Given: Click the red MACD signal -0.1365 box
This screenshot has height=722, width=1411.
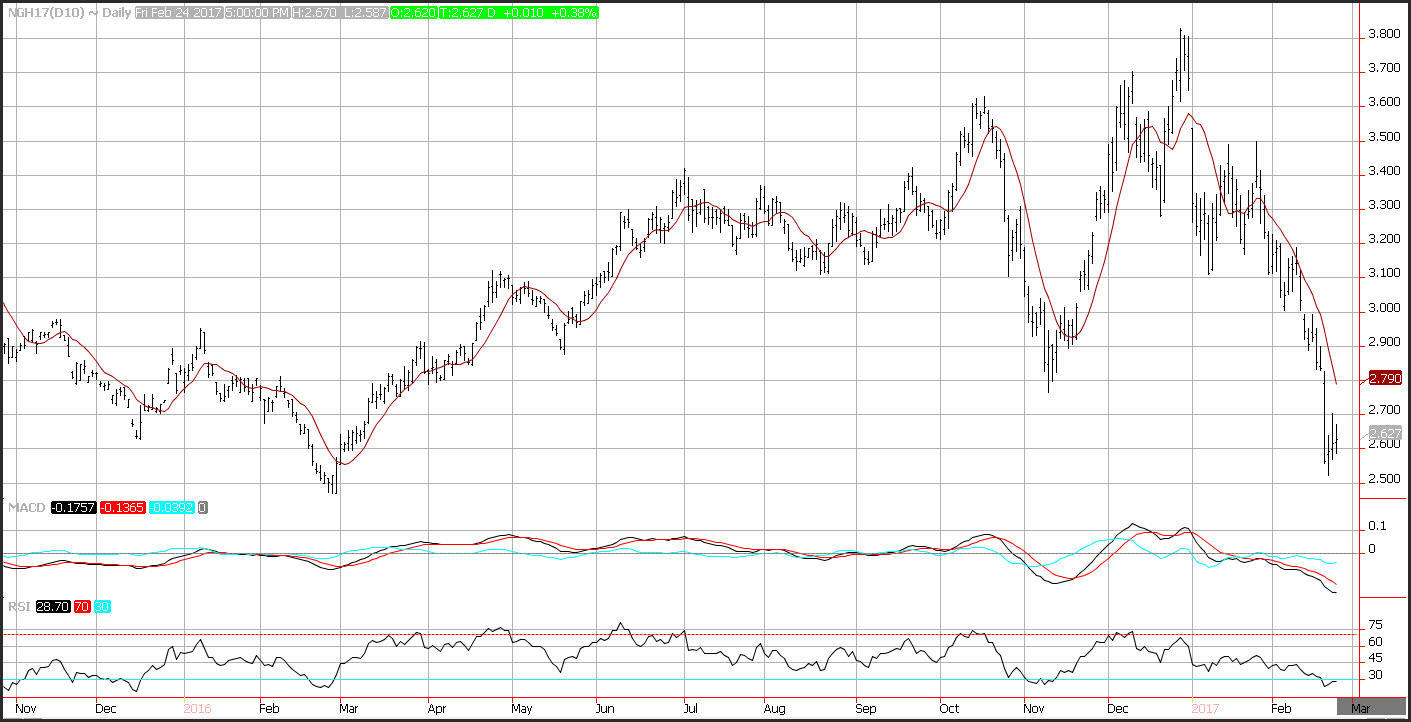Looking at the screenshot, I should pyautogui.click(x=121, y=508).
